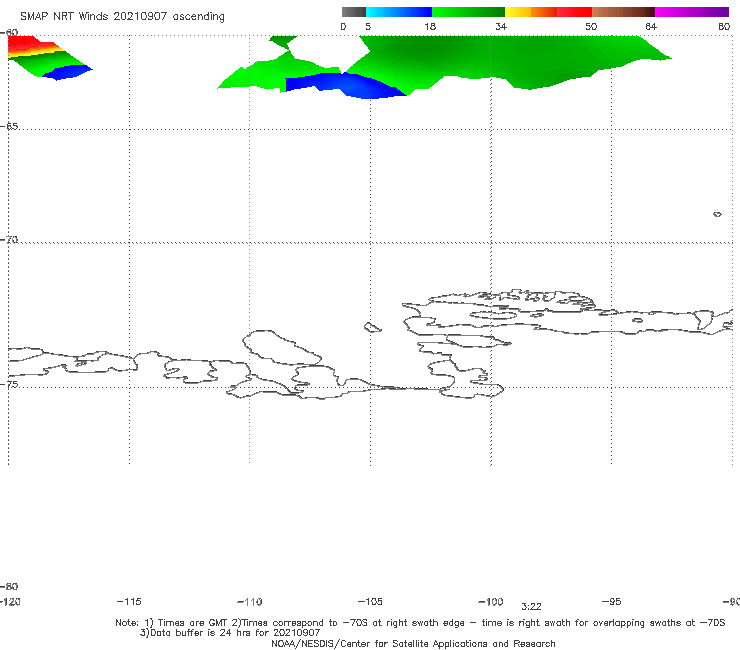Screen dimensions: 740x650
Task: Click the latitude label '-75'
Action: pos(9,384)
